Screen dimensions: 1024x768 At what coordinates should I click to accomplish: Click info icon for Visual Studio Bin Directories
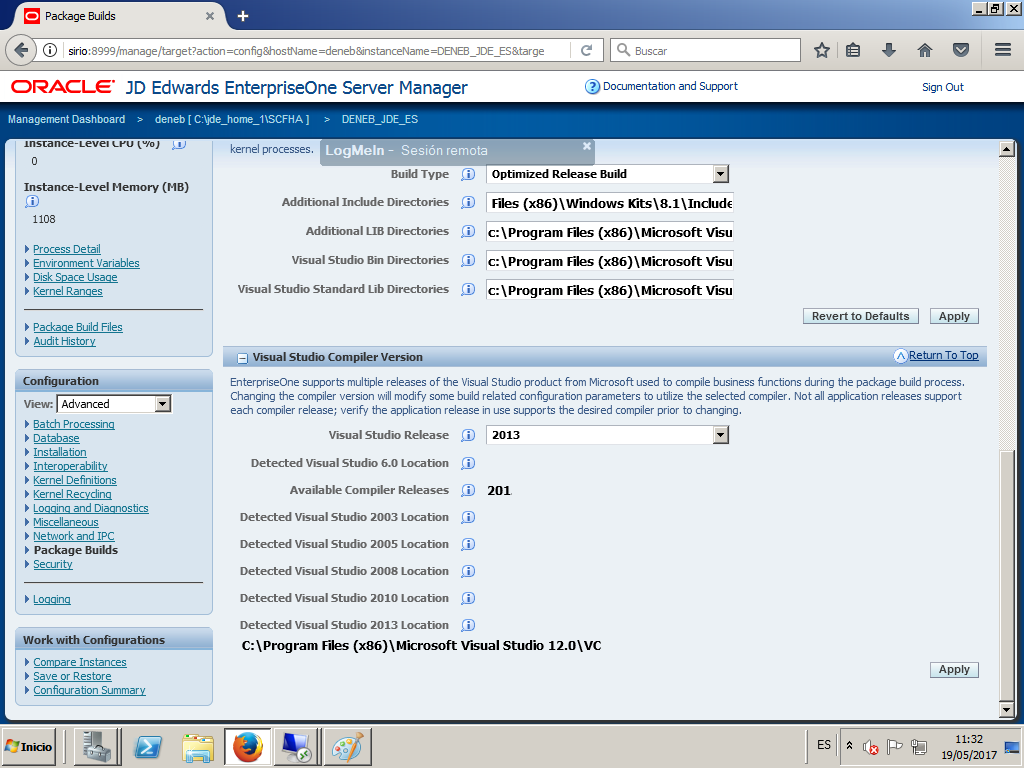click(x=468, y=261)
